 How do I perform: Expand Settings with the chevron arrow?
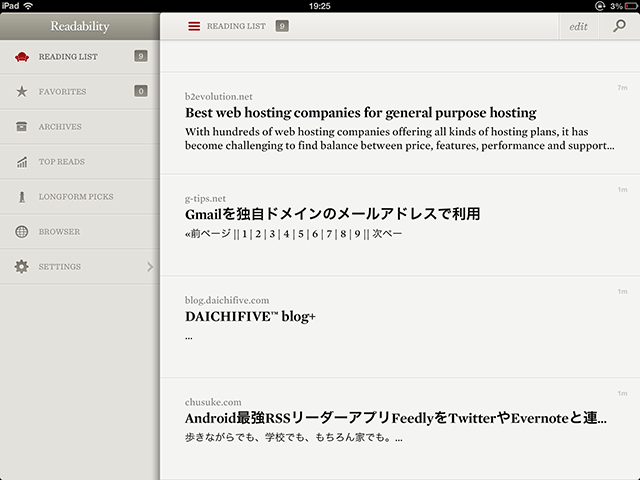[150, 267]
